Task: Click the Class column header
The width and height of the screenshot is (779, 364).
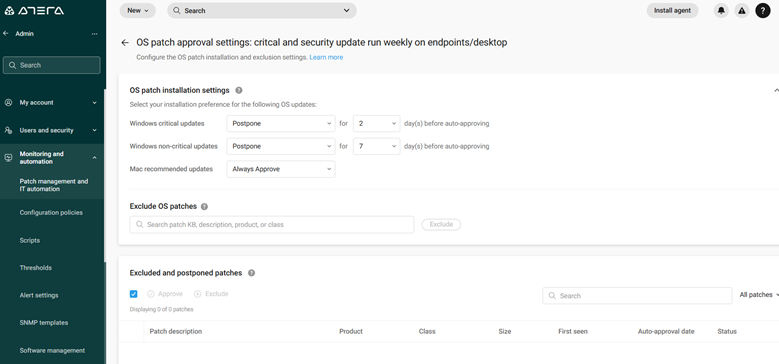Action: [x=427, y=331]
